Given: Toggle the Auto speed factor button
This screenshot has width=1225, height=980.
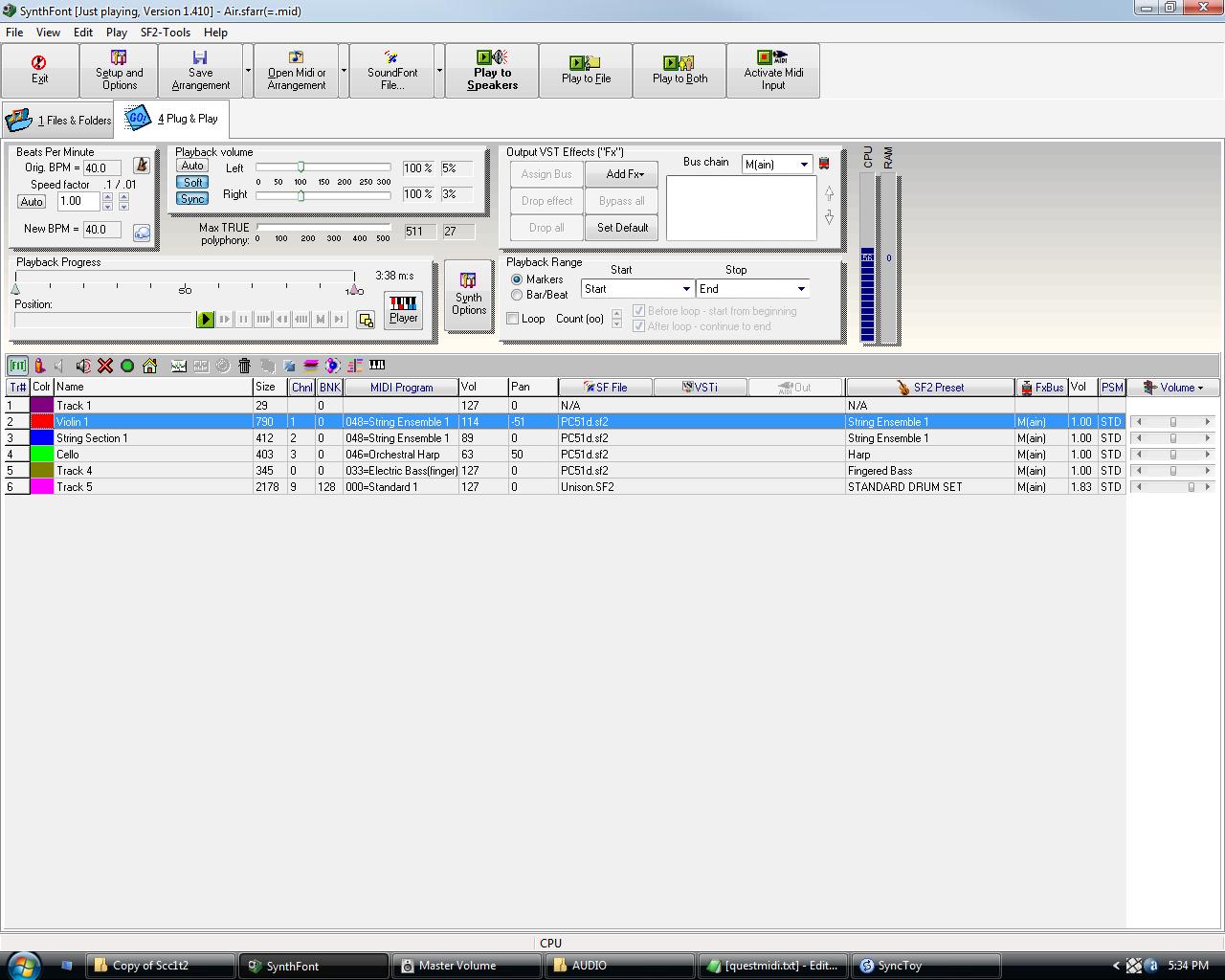Looking at the screenshot, I should click(32, 202).
